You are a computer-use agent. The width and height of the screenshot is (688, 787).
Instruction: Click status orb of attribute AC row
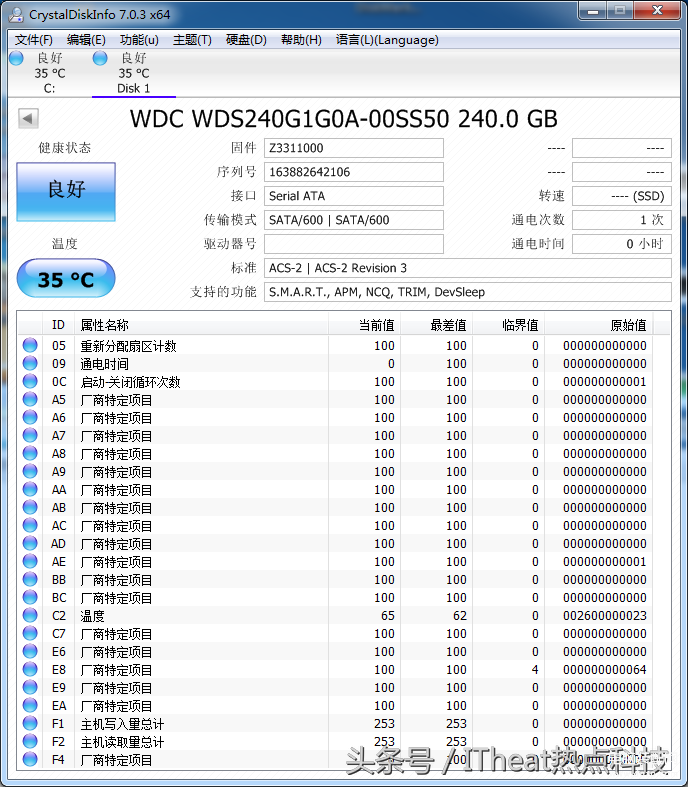click(30, 525)
